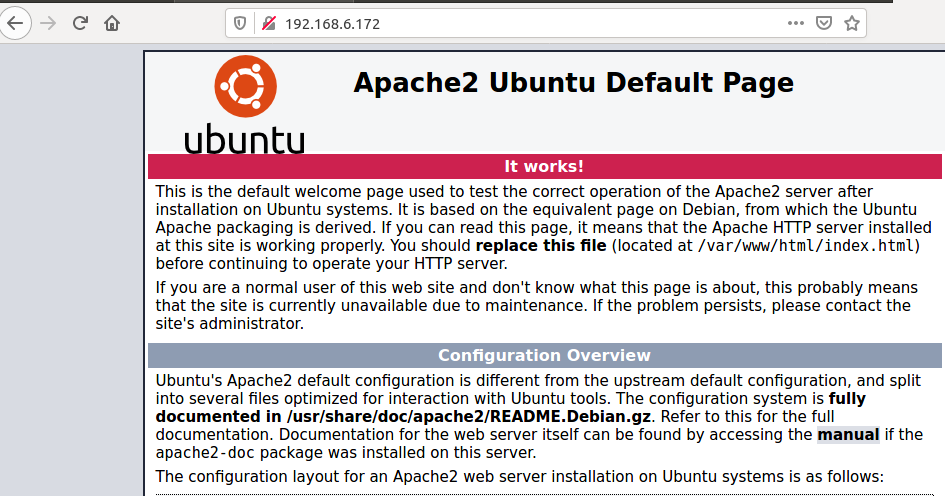Click the Apache2 Ubuntu Default Page heading
The height and width of the screenshot is (496, 945).
point(573,83)
